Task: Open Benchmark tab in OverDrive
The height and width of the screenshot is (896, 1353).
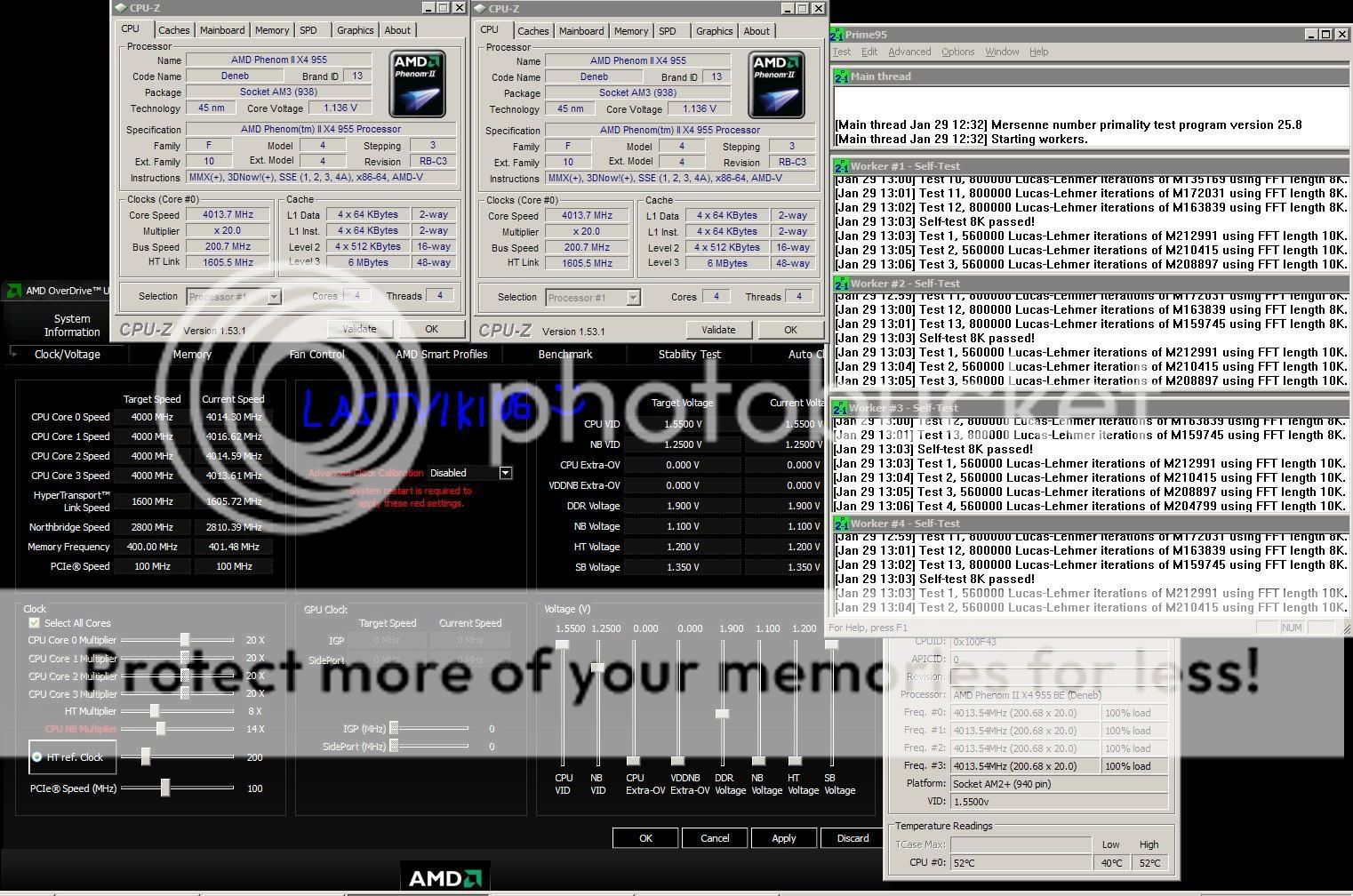Action: point(565,354)
